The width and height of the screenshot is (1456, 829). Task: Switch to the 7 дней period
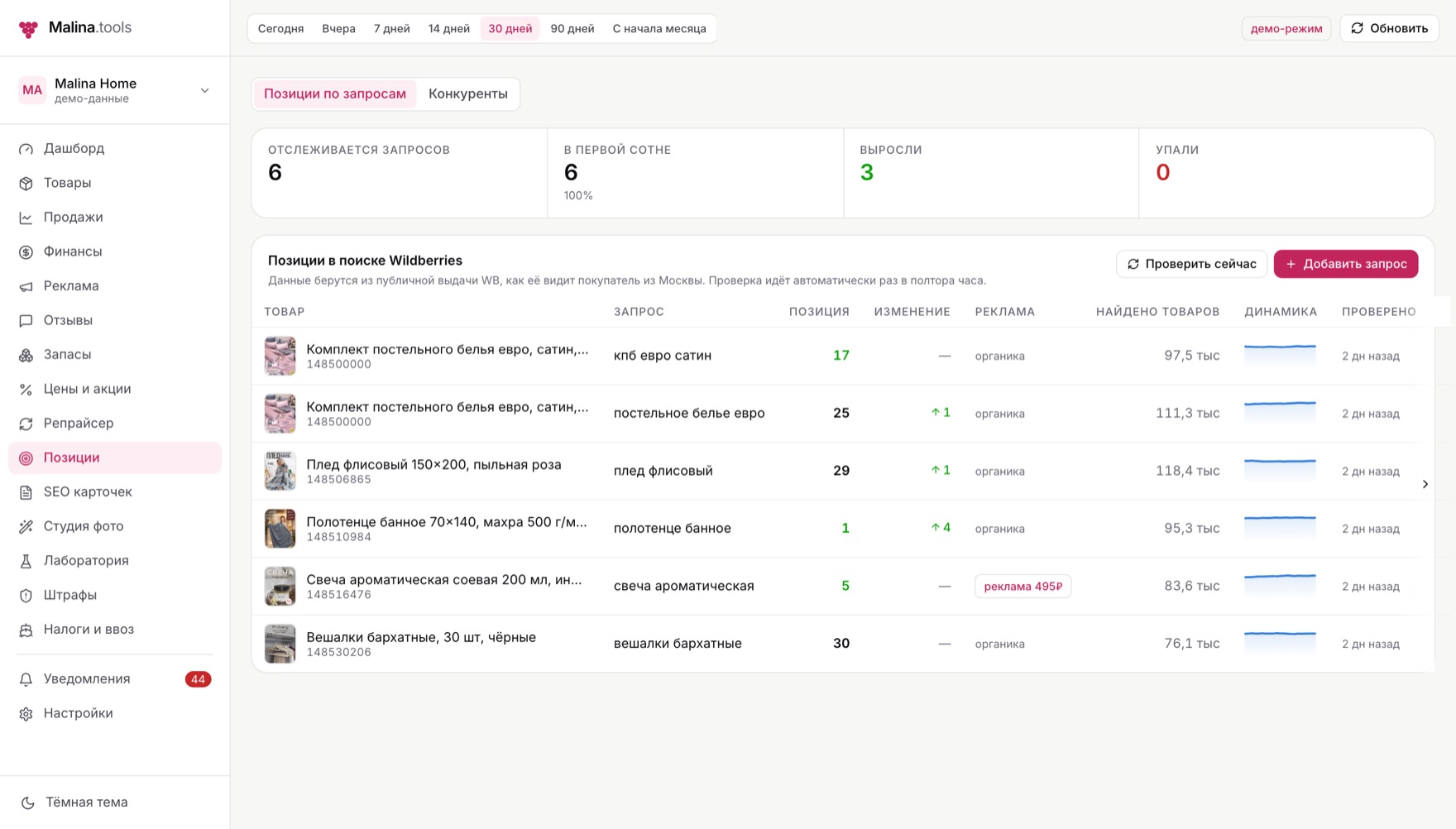click(392, 29)
